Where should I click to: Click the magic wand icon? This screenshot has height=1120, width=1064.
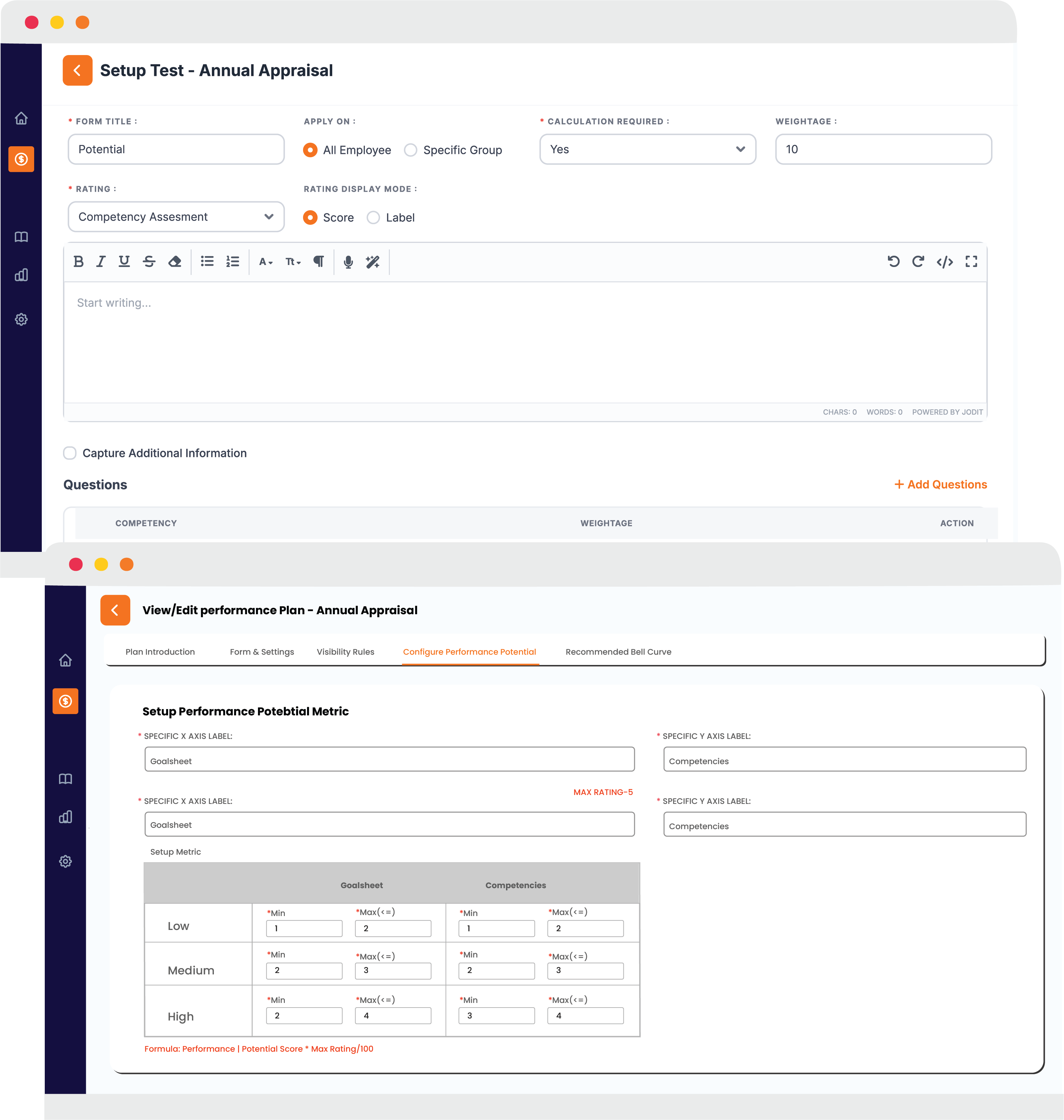pos(373,262)
